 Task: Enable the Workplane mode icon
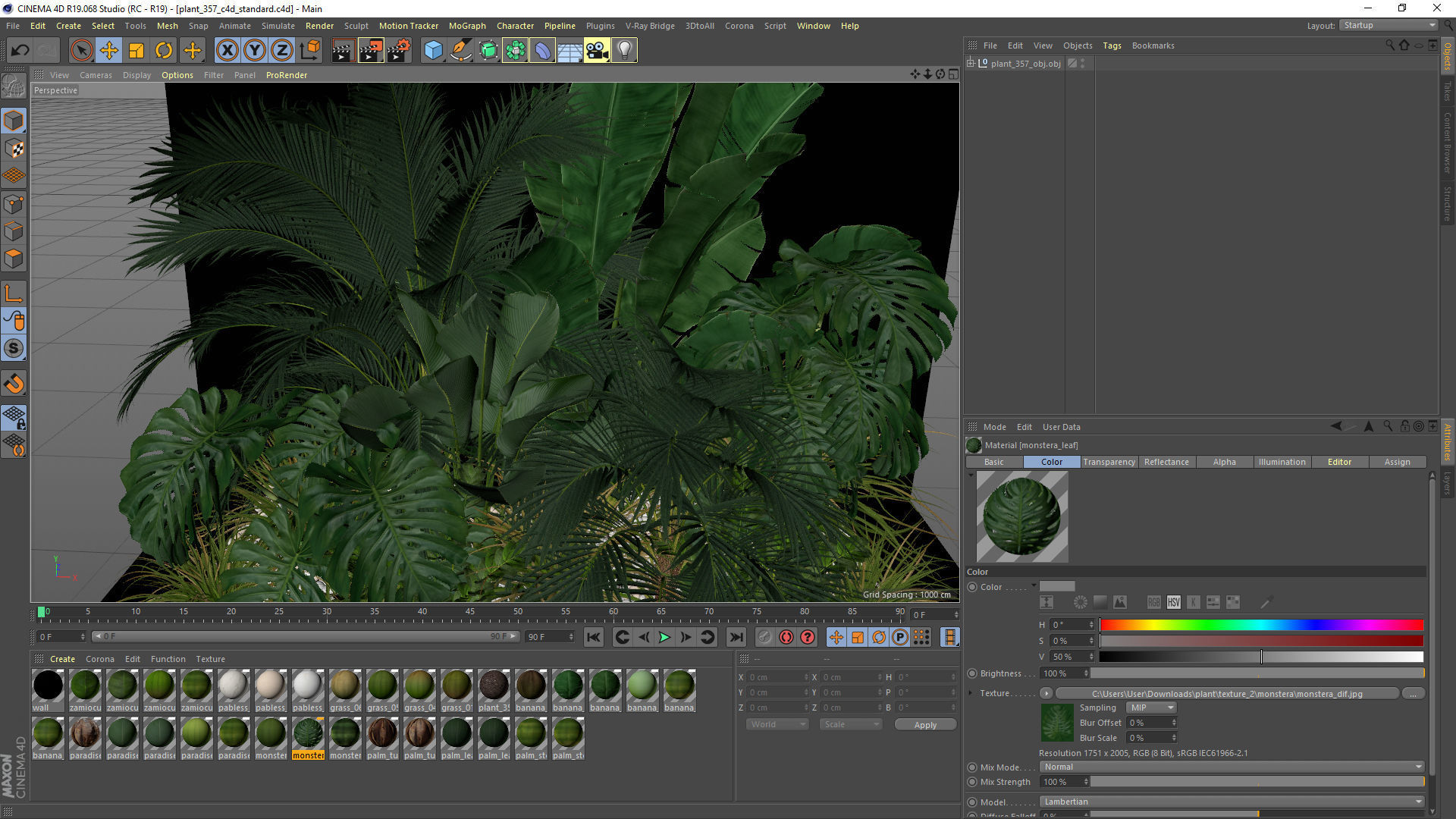click(14, 175)
